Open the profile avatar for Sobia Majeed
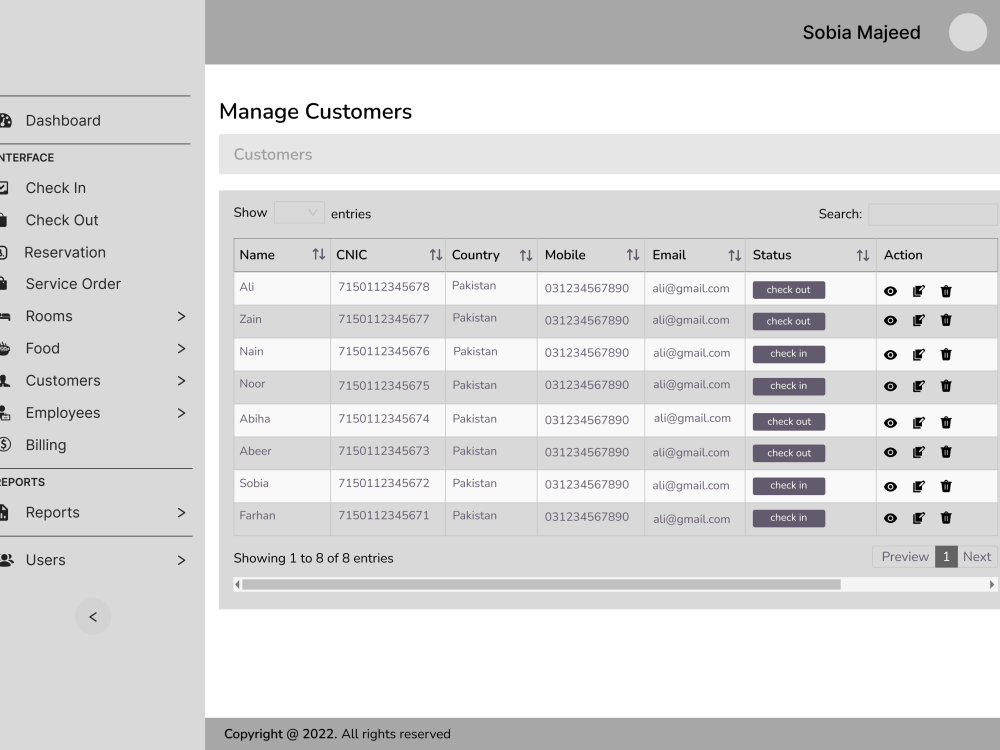Image resolution: width=1000 pixels, height=750 pixels. point(967,32)
